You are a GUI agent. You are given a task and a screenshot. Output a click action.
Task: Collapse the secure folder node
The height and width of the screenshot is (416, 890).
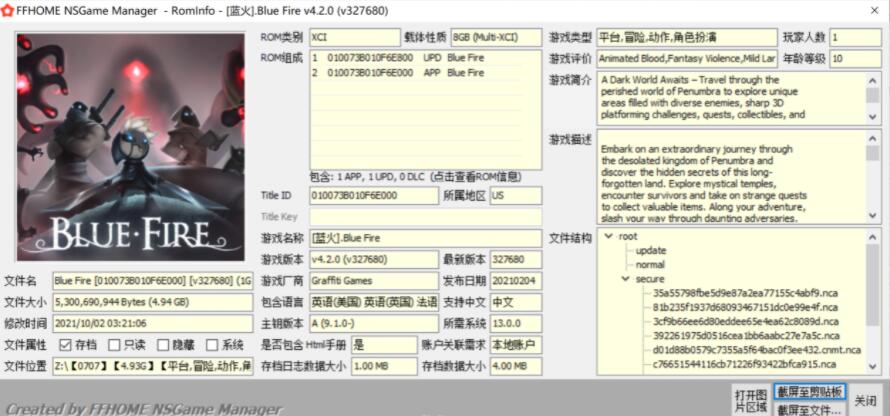tap(625, 279)
